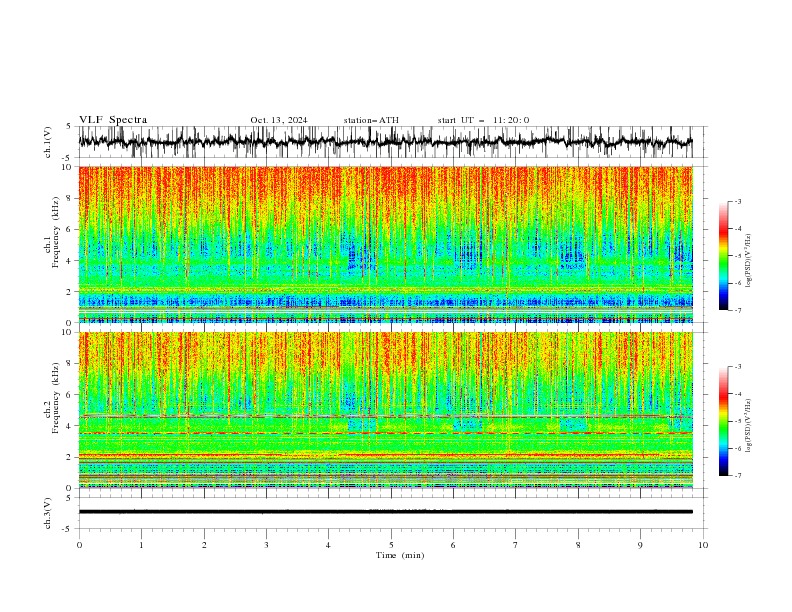
Task: Click the upper PSD color scale bar
Action: coord(723,256)
